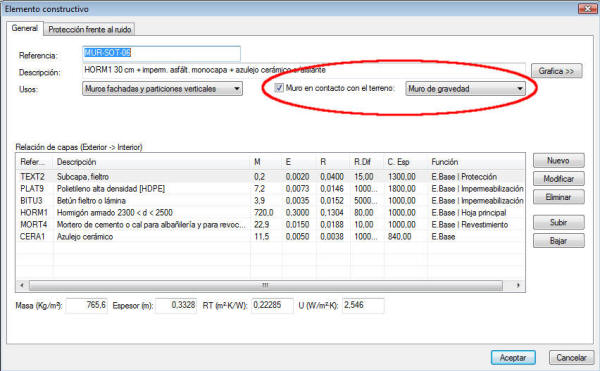This screenshot has height=371, width=600.
Task: Click the Modificar button
Action: 559,179
